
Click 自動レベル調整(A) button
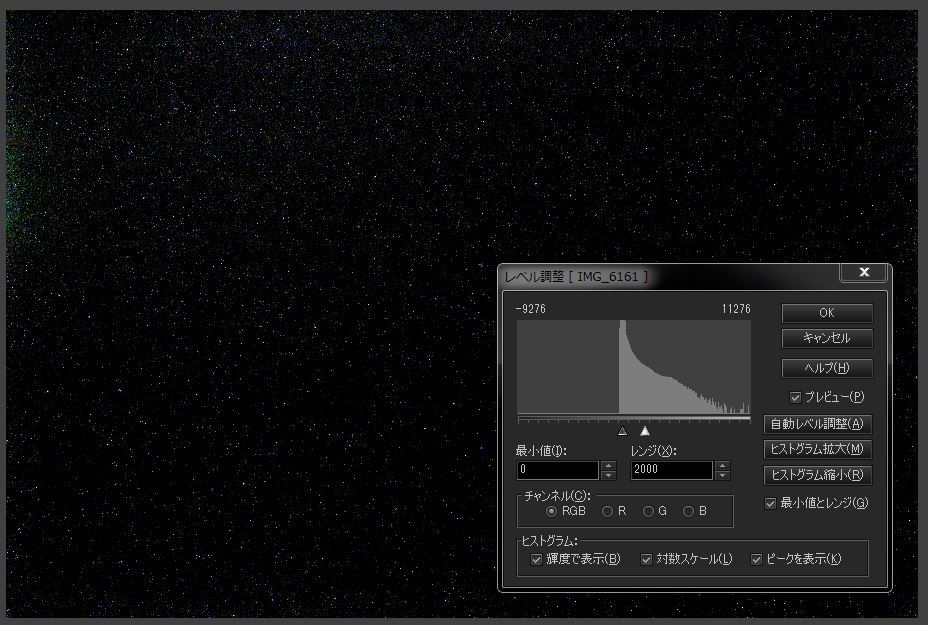point(817,424)
